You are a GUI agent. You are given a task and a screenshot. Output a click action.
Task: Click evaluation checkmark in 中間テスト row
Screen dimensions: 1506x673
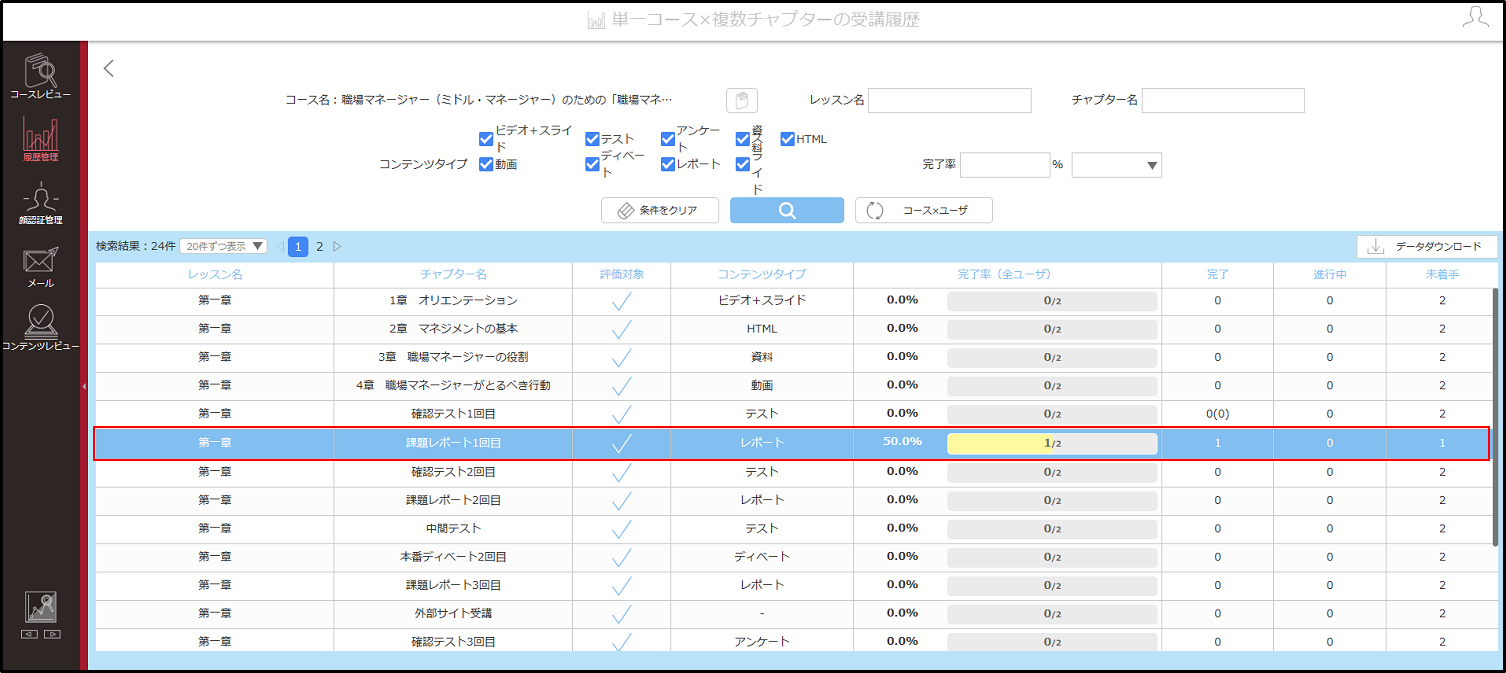click(621, 529)
